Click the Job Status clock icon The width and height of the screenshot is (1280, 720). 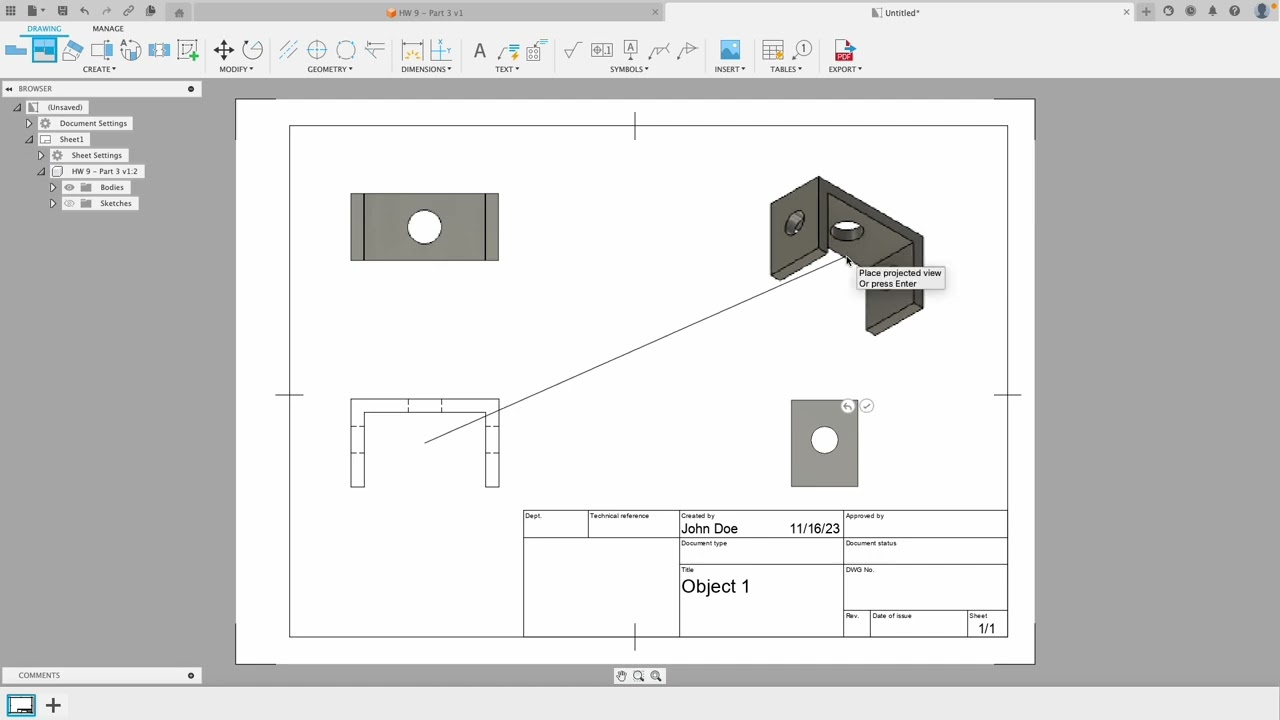pos(1190,11)
